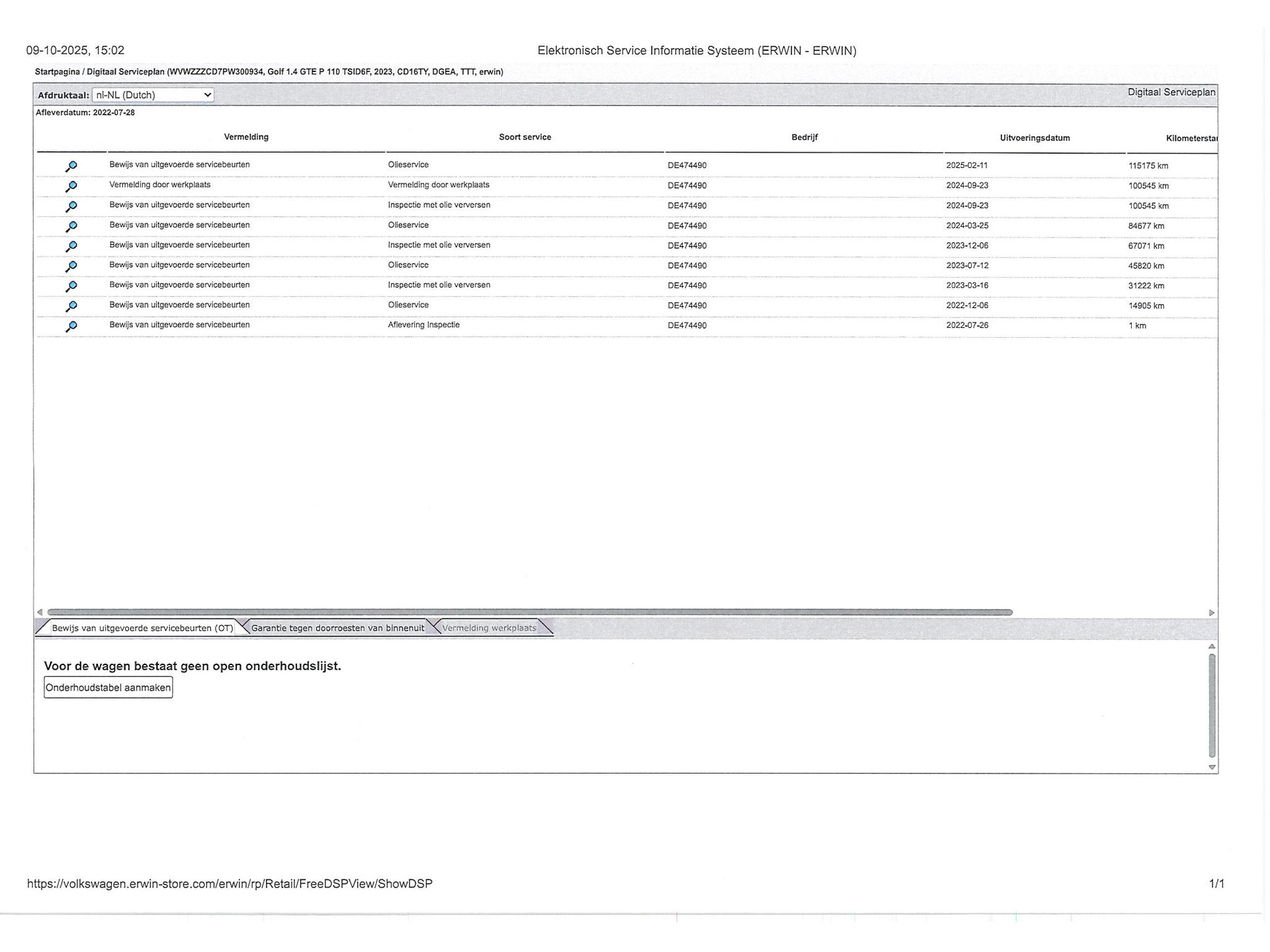Screen dimensions: 1270x952
Task: Open magnifier for 14905 km Olieservice
Action: [71, 306]
